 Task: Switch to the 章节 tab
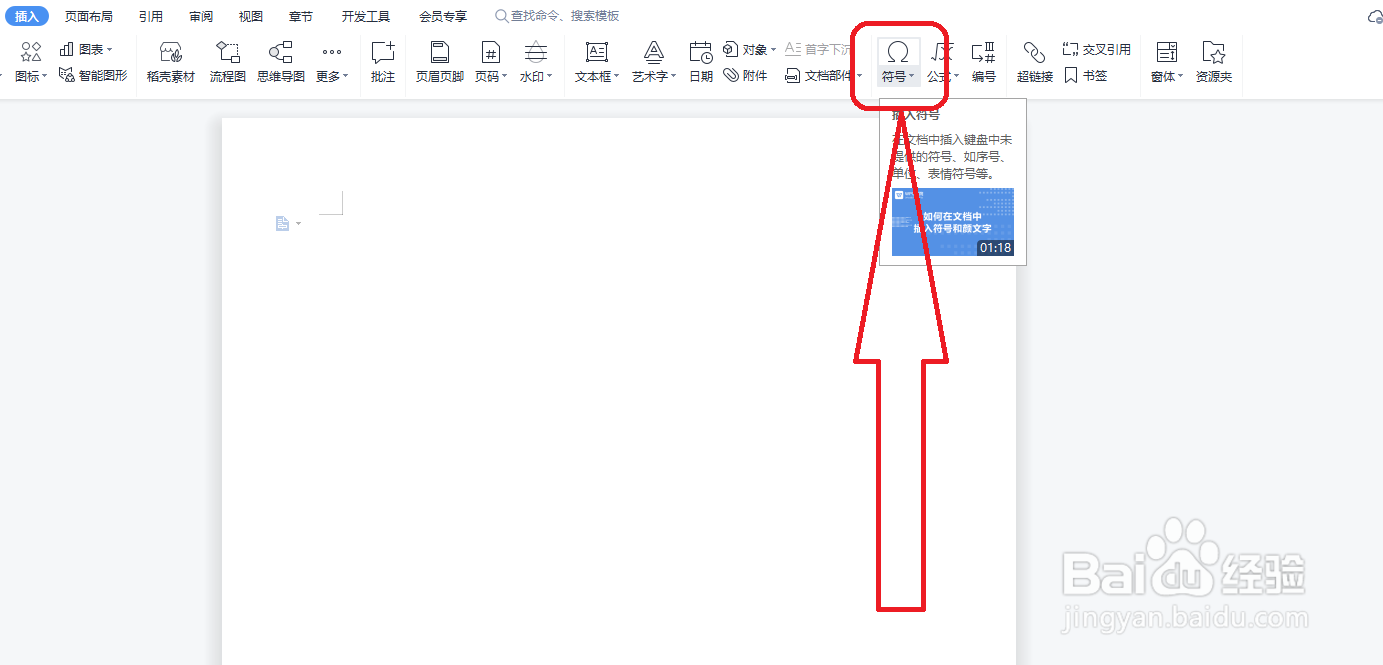(x=300, y=16)
